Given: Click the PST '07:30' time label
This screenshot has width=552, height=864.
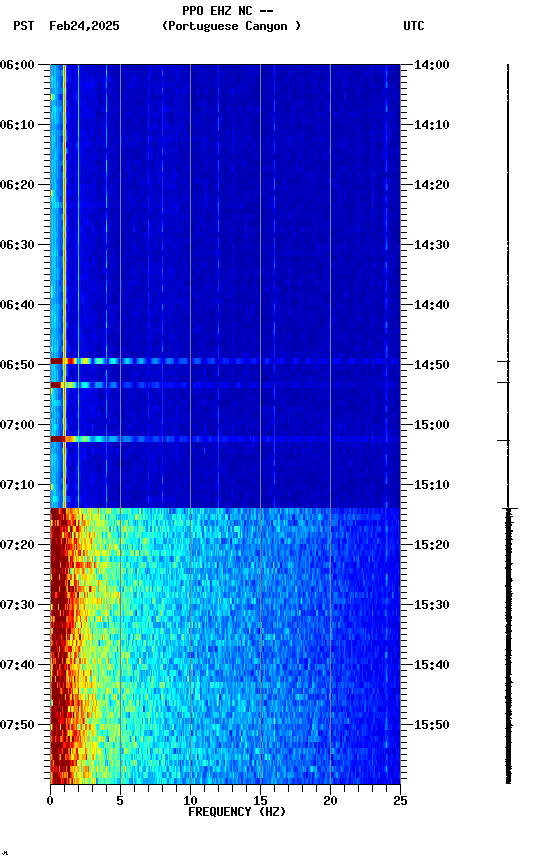Looking at the screenshot, I should pos(17,605).
